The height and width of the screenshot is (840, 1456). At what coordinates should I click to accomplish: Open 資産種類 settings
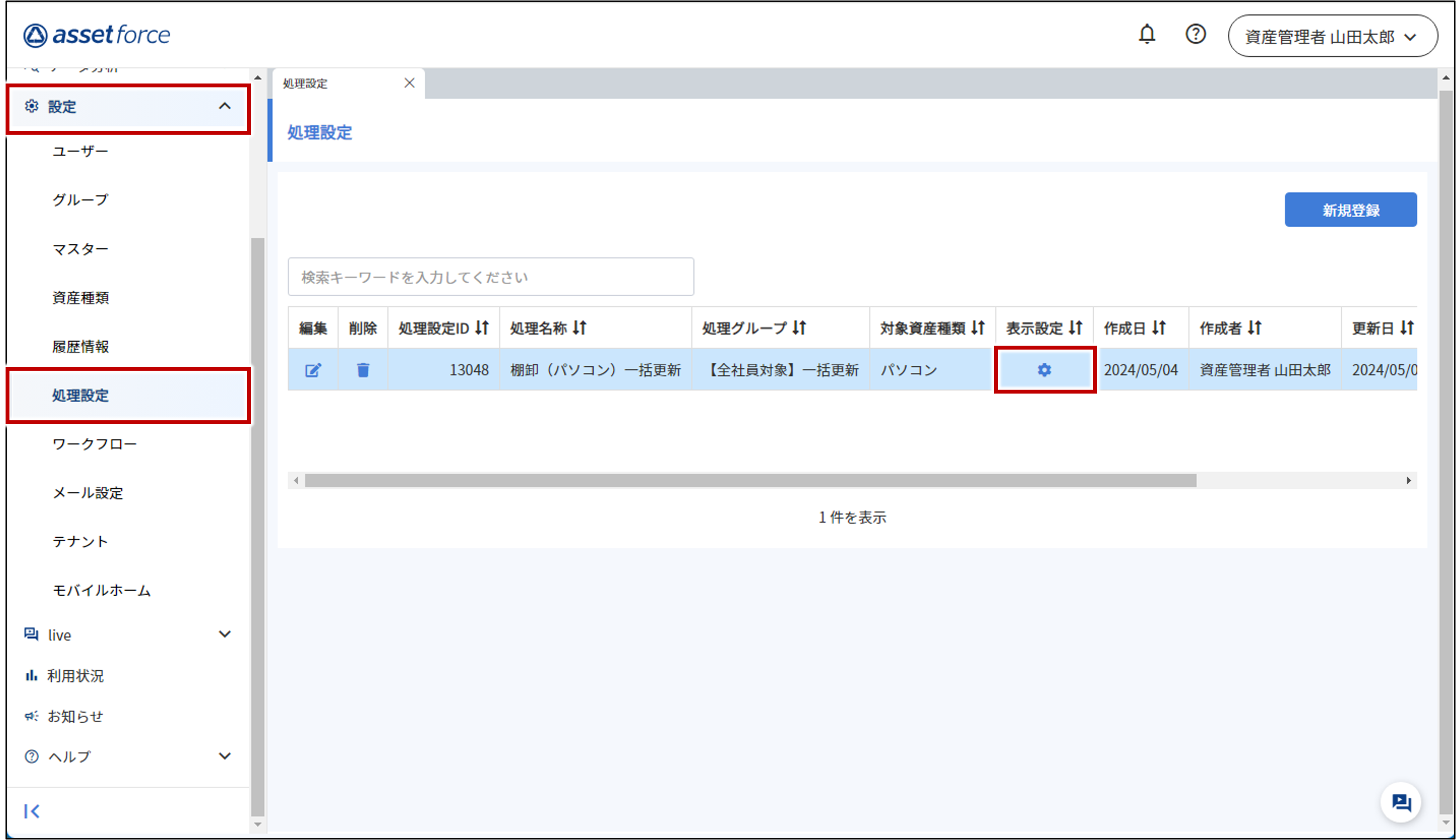tap(80, 298)
